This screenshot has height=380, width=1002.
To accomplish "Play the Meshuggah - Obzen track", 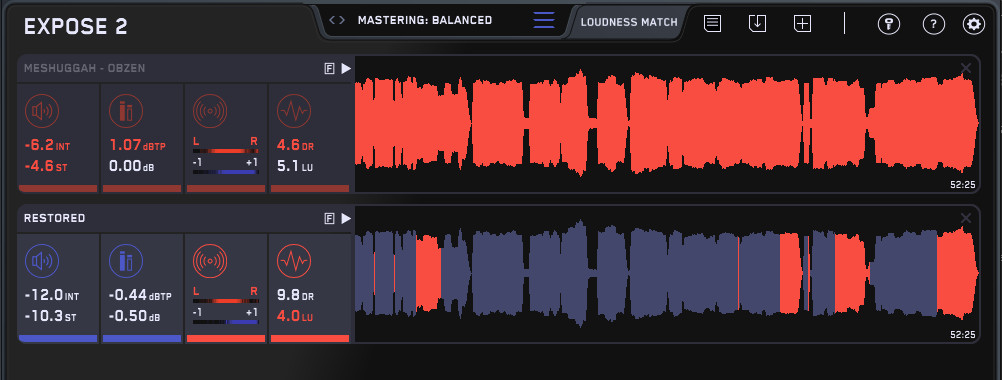I will tap(346, 68).
